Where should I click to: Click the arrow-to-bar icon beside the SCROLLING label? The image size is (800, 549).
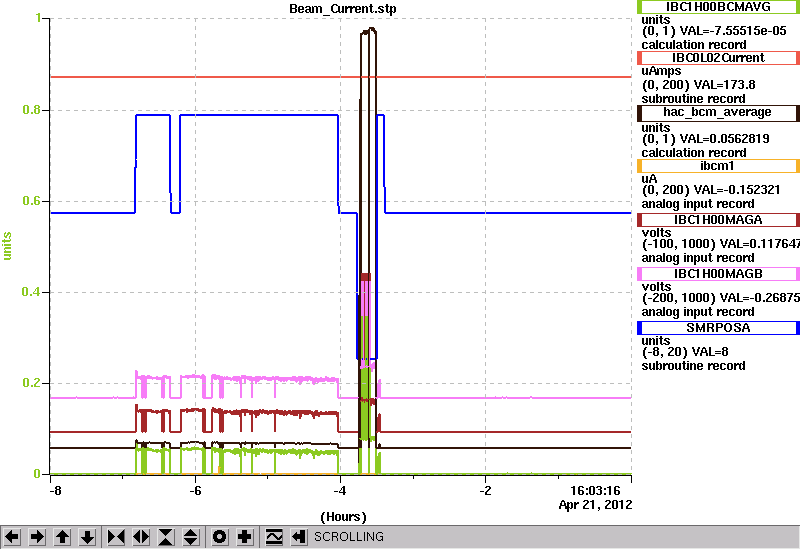[x=299, y=537]
